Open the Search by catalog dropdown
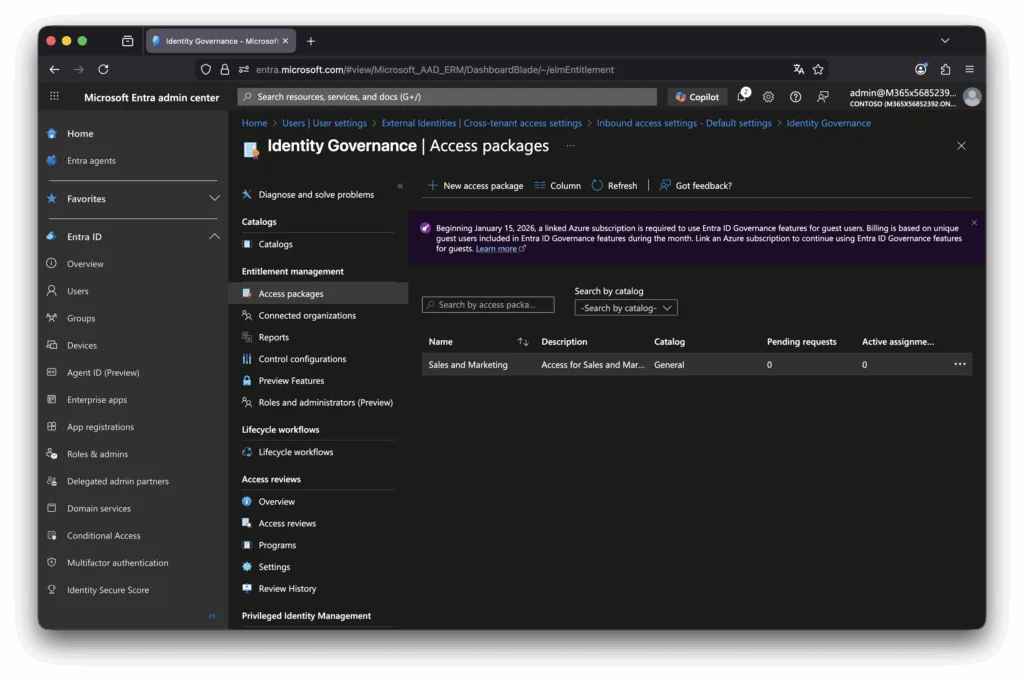The height and width of the screenshot is (680, 1024). [x=626, y=308]
